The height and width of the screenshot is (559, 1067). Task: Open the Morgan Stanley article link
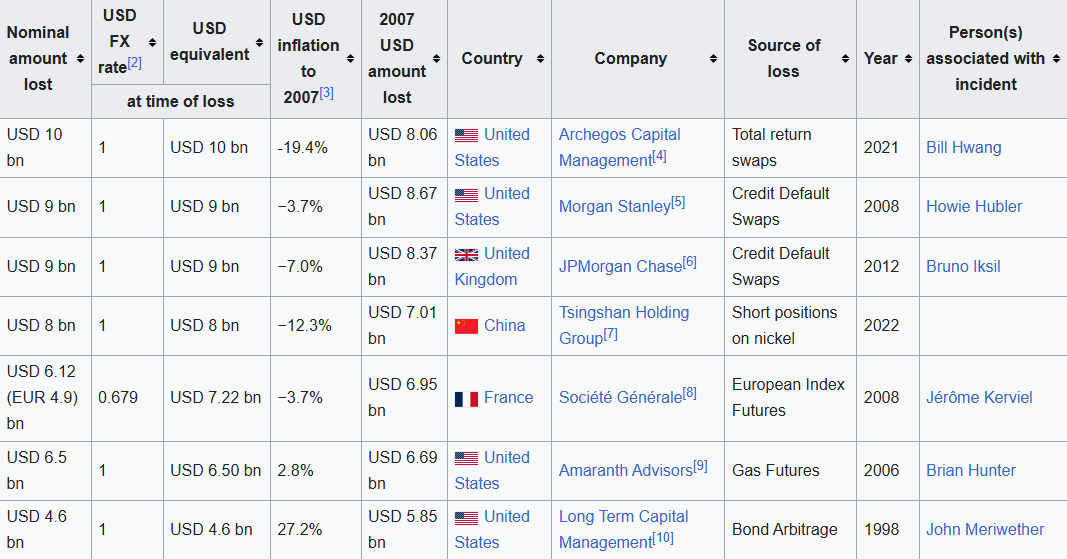tap(614, 207)
